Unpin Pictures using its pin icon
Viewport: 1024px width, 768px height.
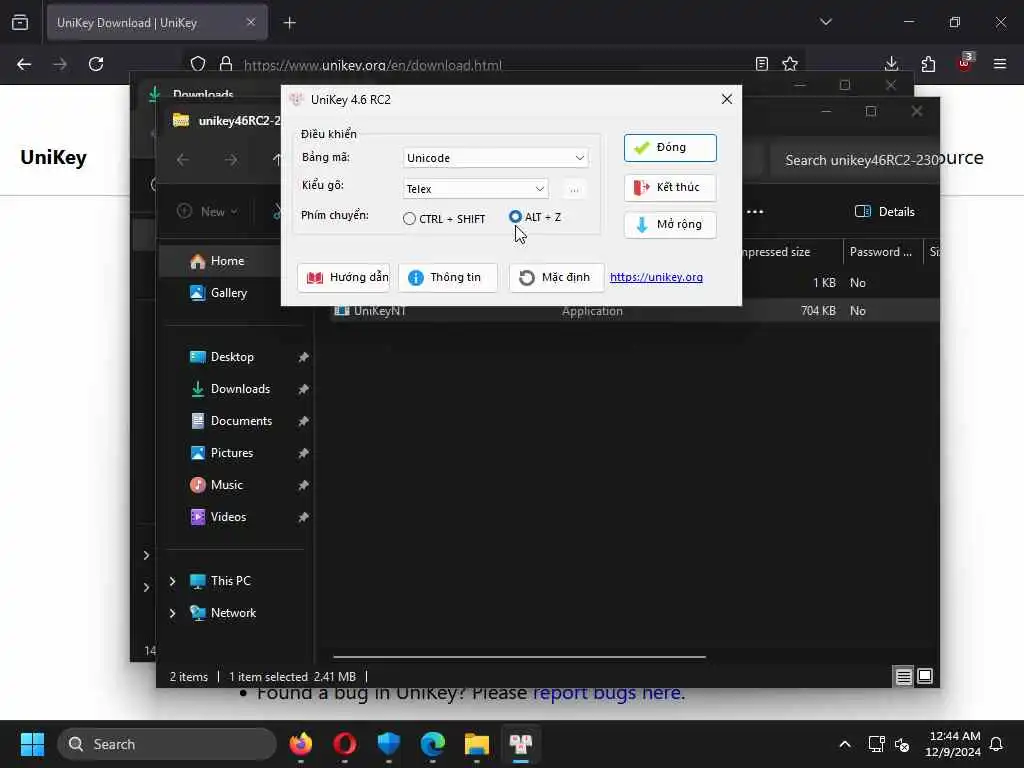pyautogui.click(x=303, y=453)
